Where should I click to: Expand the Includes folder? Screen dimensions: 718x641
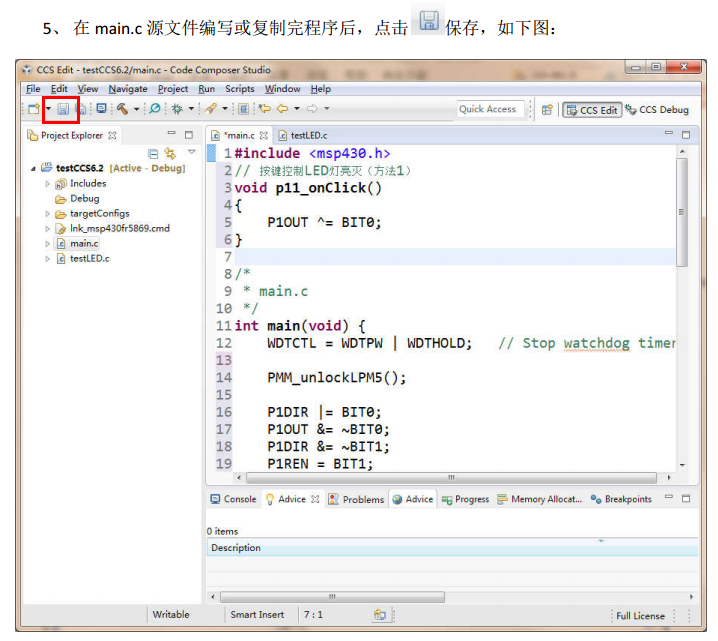[47, 184]
